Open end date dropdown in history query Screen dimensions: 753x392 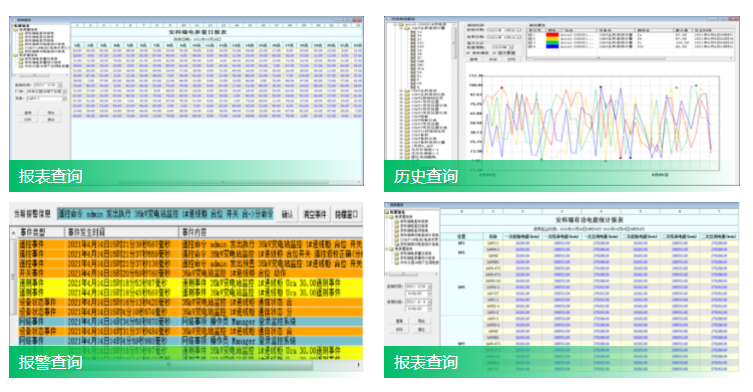coord(519,37)
